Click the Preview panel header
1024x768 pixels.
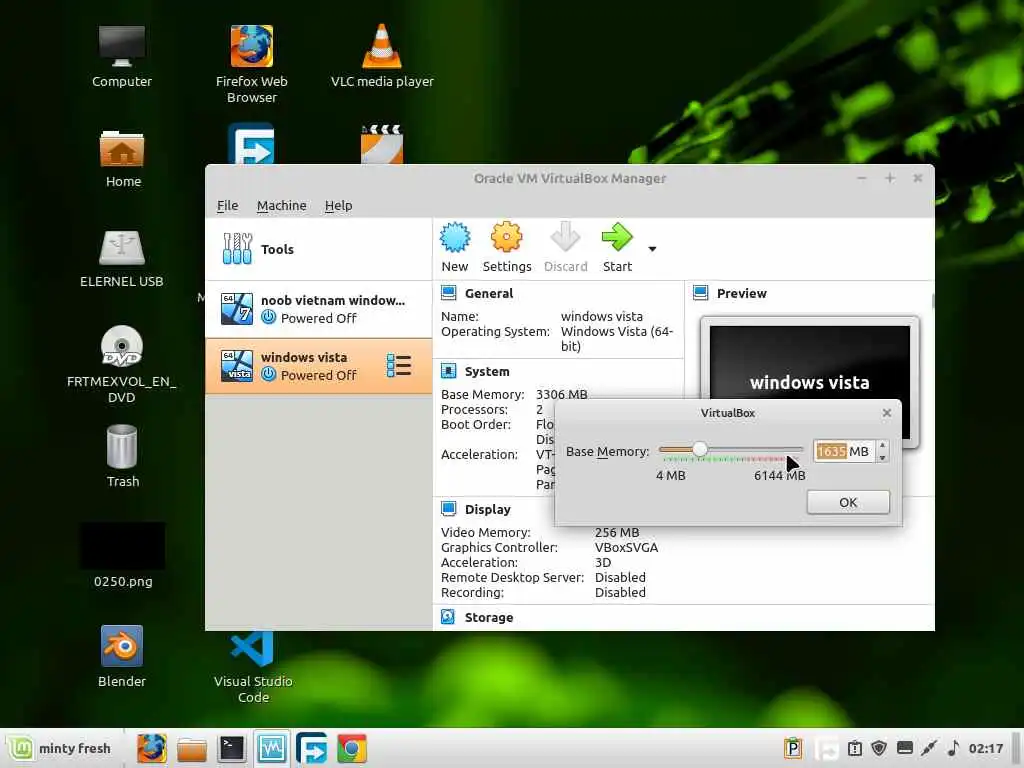pyautogui.click(x=741, y=293)
